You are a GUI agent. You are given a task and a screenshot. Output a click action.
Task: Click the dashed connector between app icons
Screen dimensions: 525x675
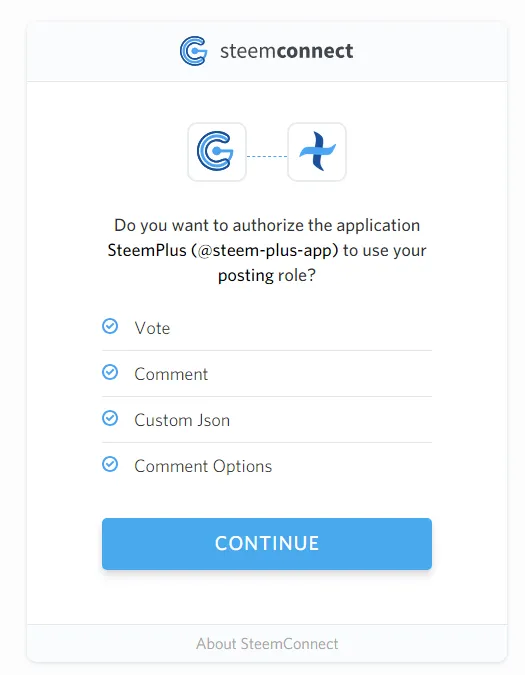267,156
